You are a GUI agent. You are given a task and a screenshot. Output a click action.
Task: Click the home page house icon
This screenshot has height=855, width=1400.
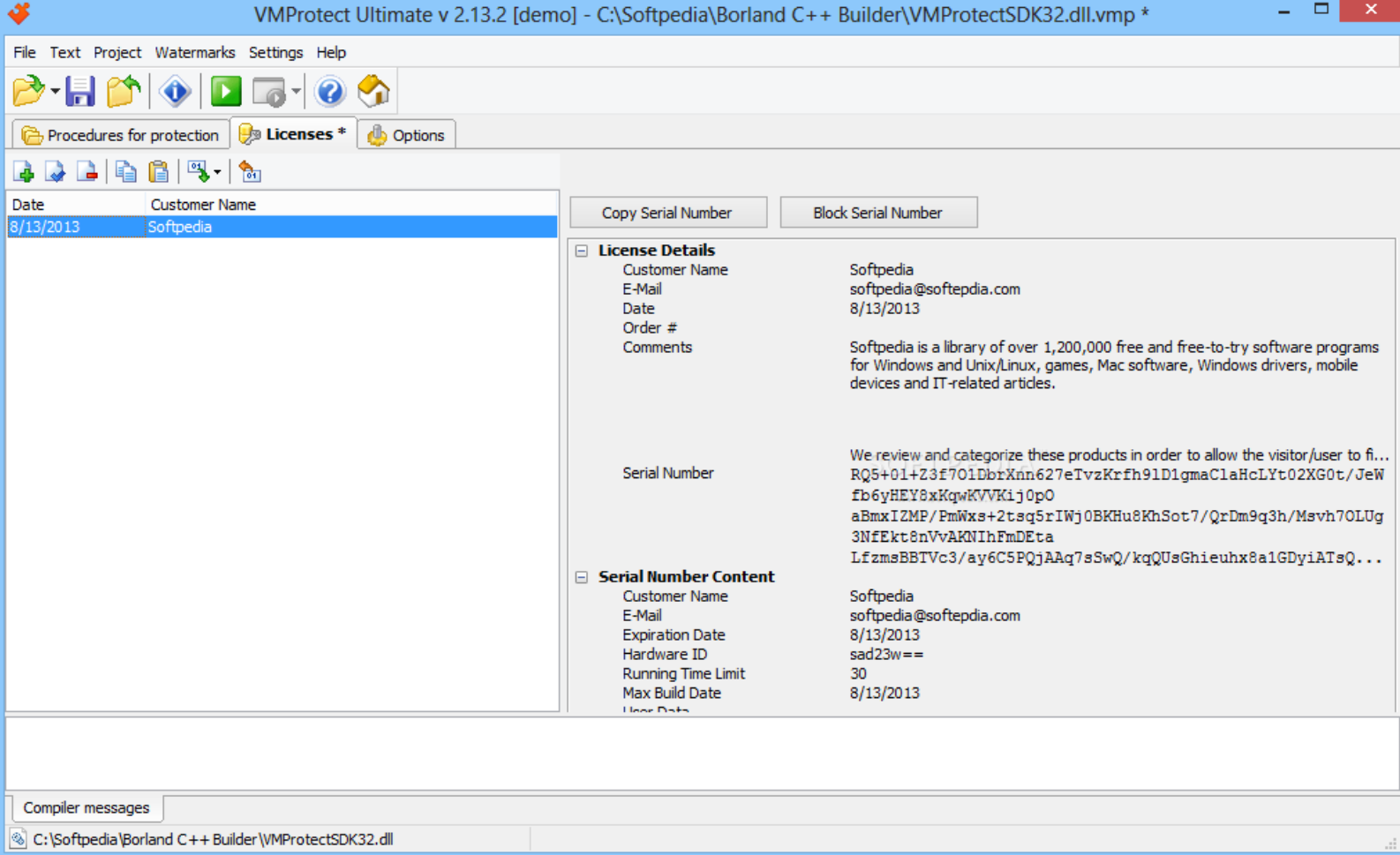pyautogui.click(x=373, y=91)
